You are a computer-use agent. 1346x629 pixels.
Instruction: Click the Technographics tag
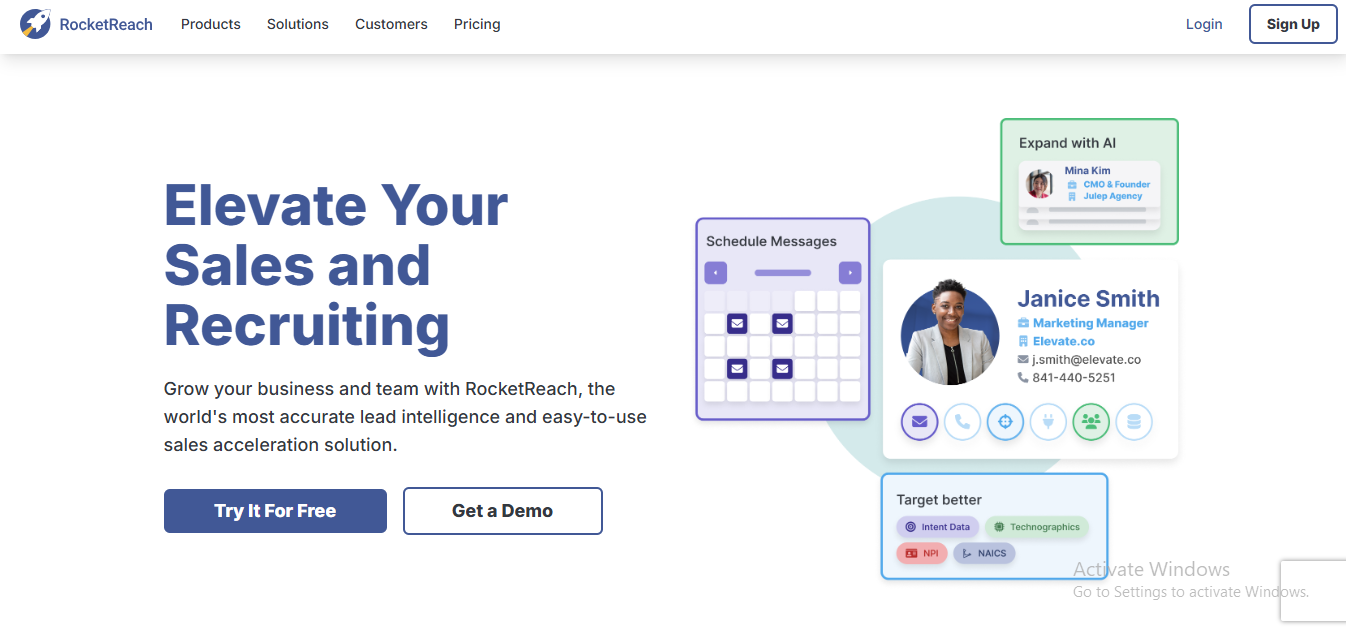point(1036,527)
